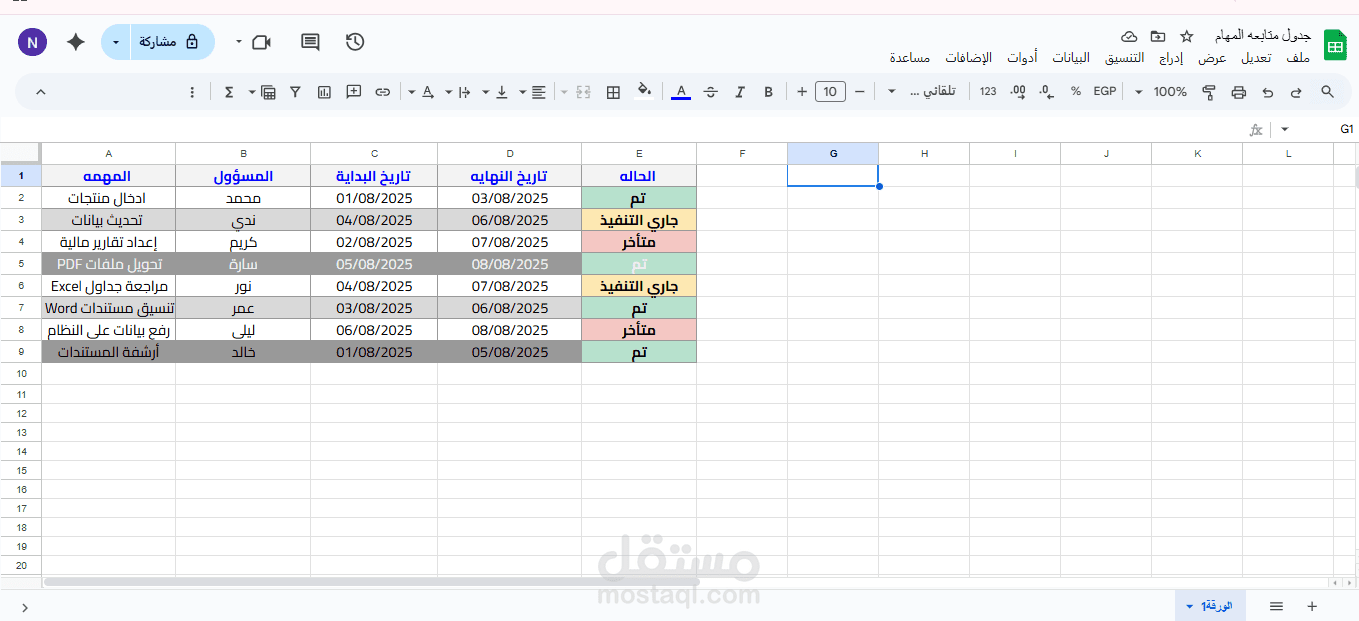Click increase decimal places icon
The width and height of the screenshot is (1359, 621).
(x=1018, y=92)
